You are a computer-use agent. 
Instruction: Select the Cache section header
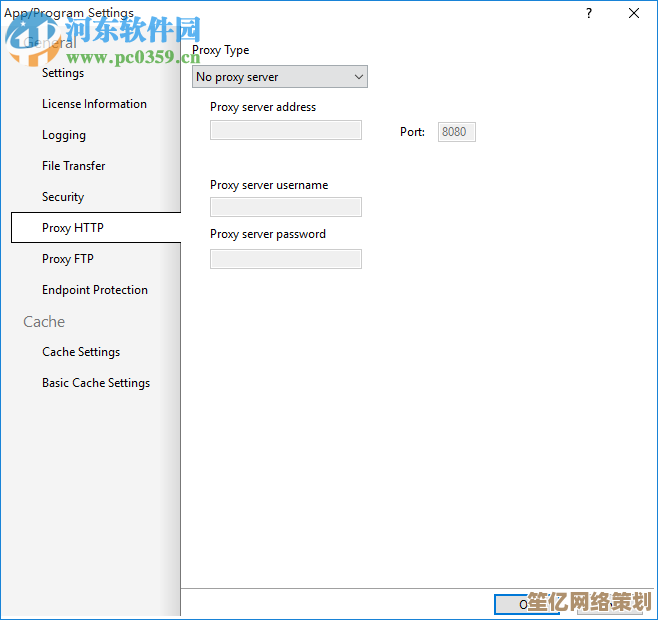pyautogui.click(x=44, y=322)
